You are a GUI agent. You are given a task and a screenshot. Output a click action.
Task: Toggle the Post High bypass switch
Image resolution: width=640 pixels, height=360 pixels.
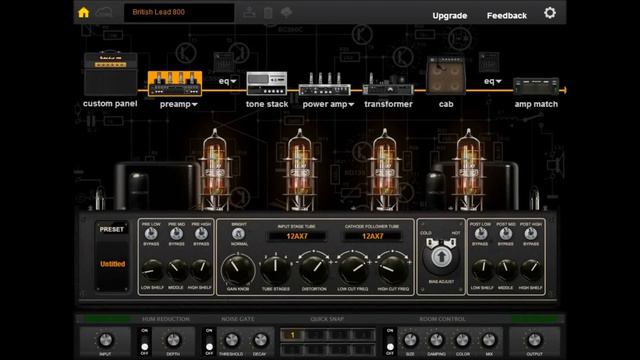(531, 234)
